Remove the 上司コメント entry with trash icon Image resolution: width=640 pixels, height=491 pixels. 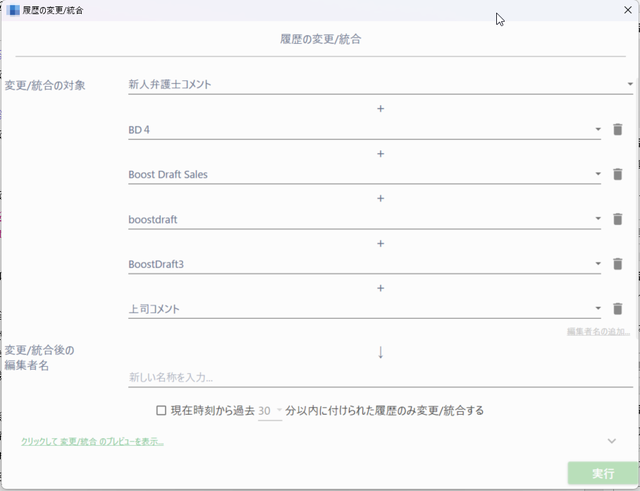tap(617, 309)
